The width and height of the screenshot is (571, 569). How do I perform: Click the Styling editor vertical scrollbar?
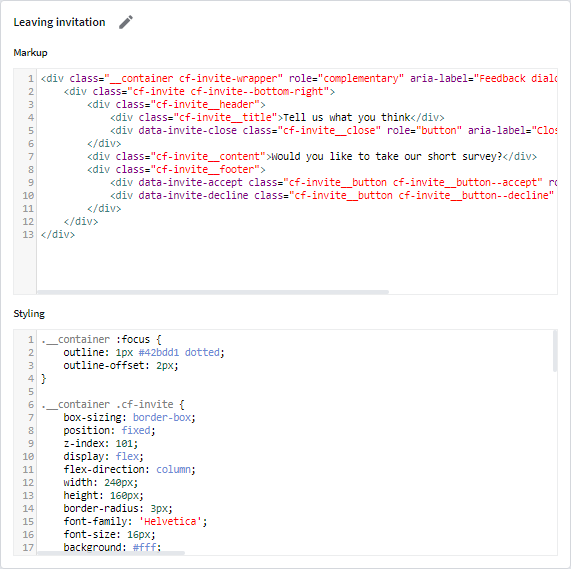pyautogui.click(x=555, y=351)
